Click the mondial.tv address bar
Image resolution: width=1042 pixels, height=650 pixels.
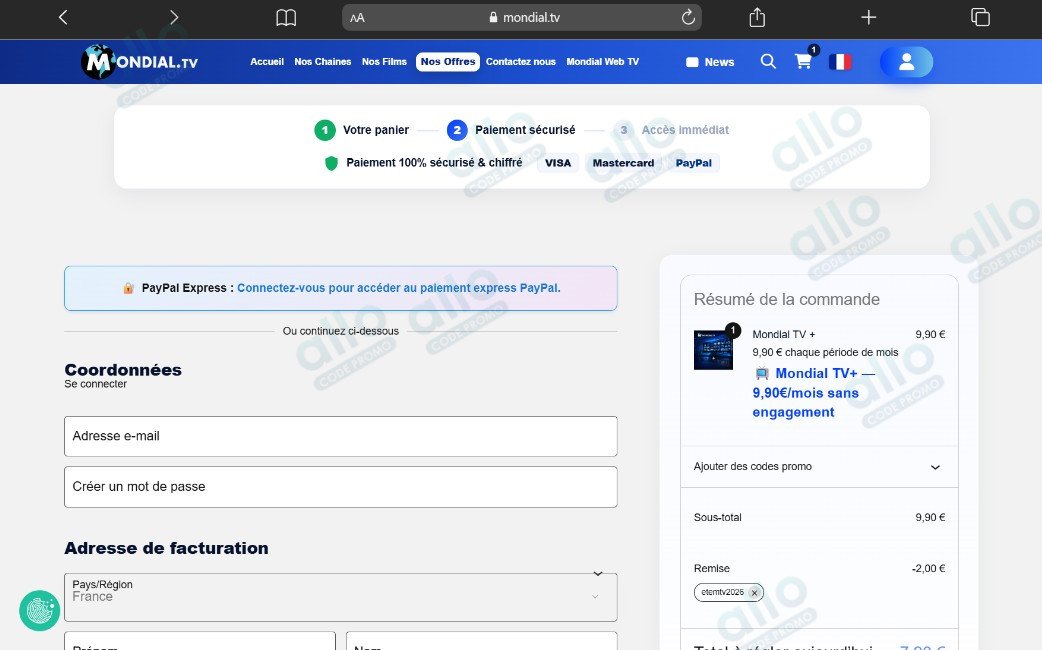point(522,18)
